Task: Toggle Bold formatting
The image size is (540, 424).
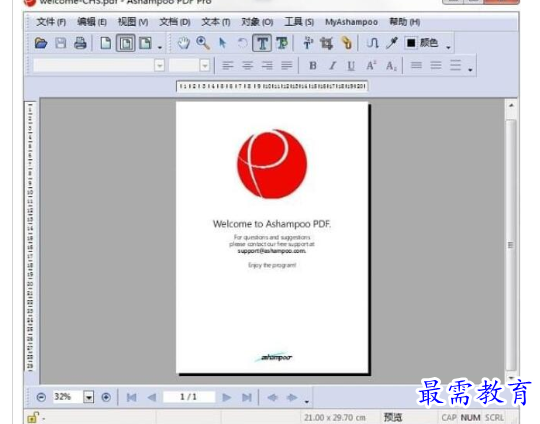Action: coord(313,65)
